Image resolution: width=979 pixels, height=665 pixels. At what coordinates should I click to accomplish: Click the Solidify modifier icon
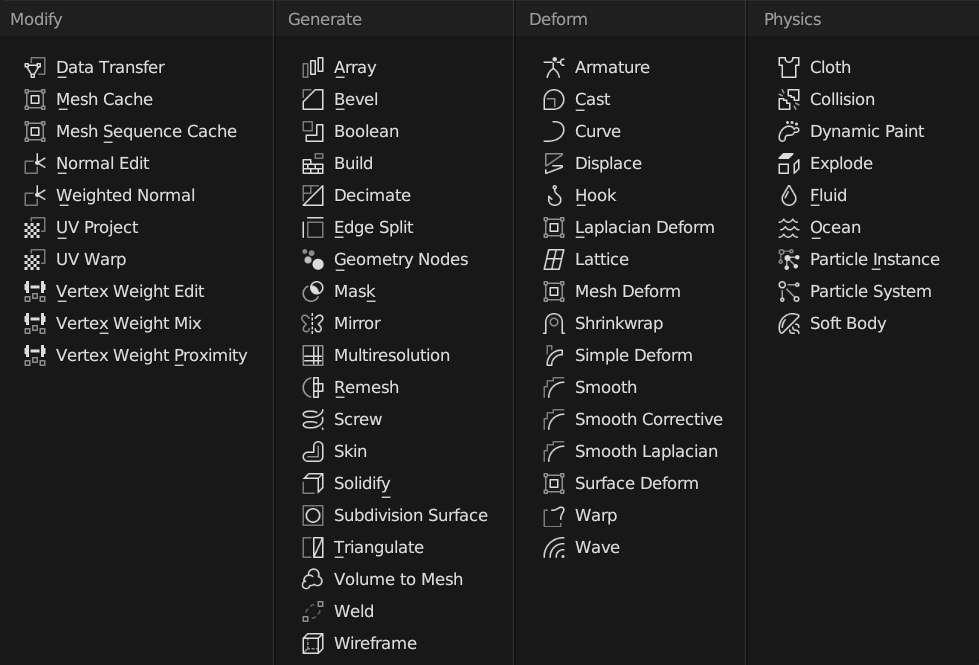(x=313, y=483)
